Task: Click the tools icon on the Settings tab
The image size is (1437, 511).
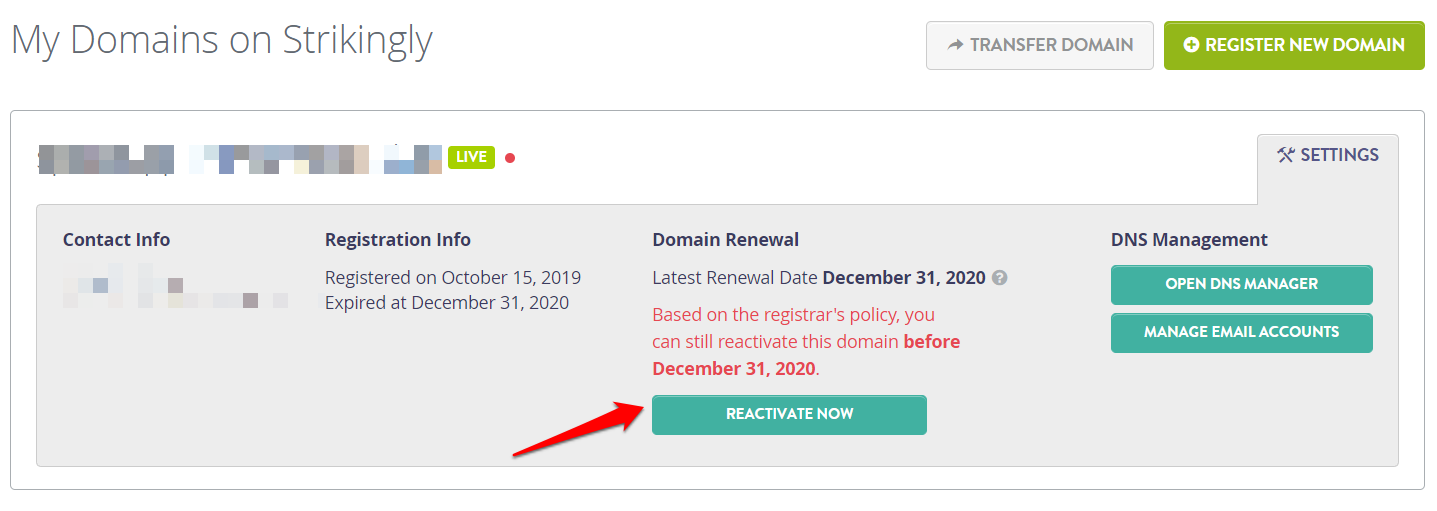Action: click(x=1286, y=155)
